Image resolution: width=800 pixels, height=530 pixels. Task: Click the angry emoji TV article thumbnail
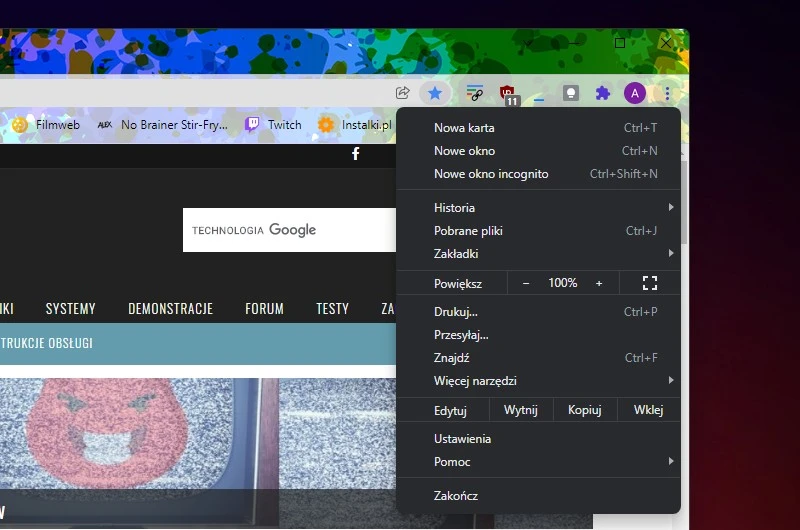pos(198,452)
